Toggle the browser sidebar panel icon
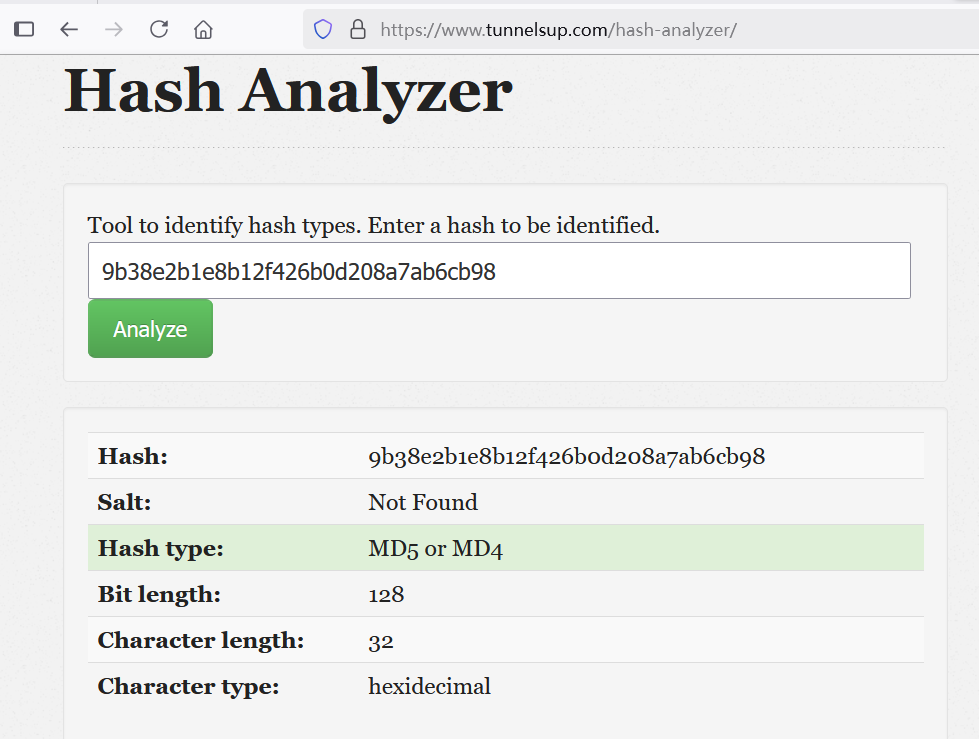Viewport: 979px width, 739px height. point(24,29)
